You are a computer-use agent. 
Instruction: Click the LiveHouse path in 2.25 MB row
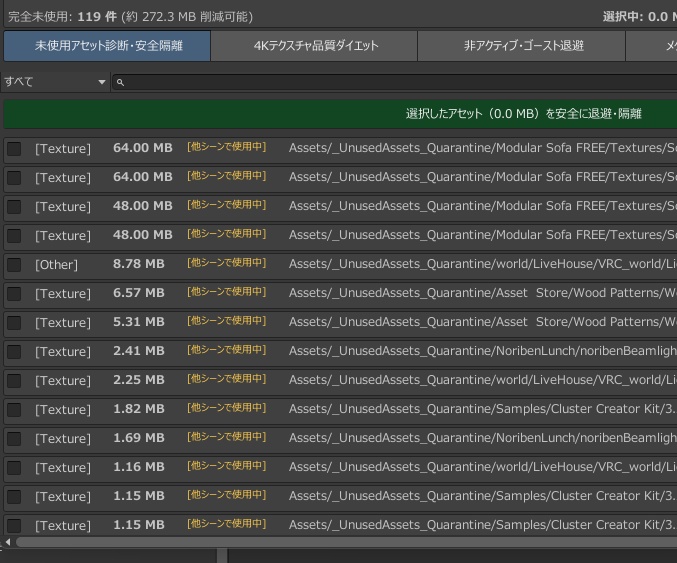483,380
